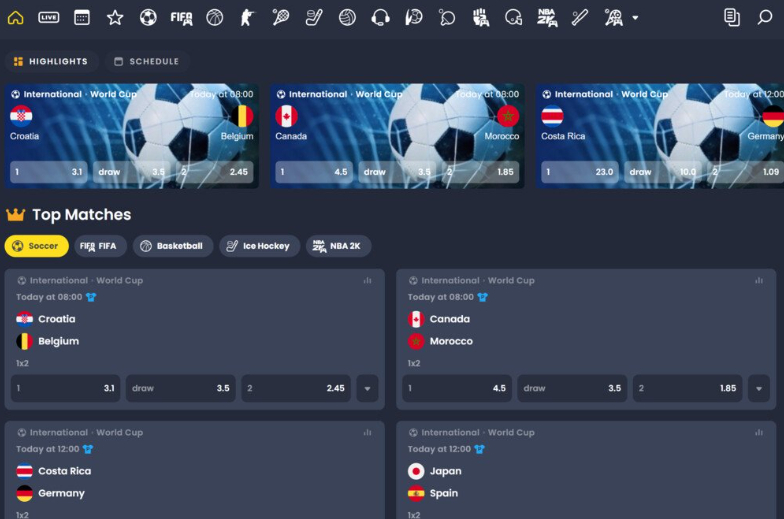The width and height of the screenshot is (784, 519).
Task: Select the volleyball icon
Action: (x=347, y=18)
